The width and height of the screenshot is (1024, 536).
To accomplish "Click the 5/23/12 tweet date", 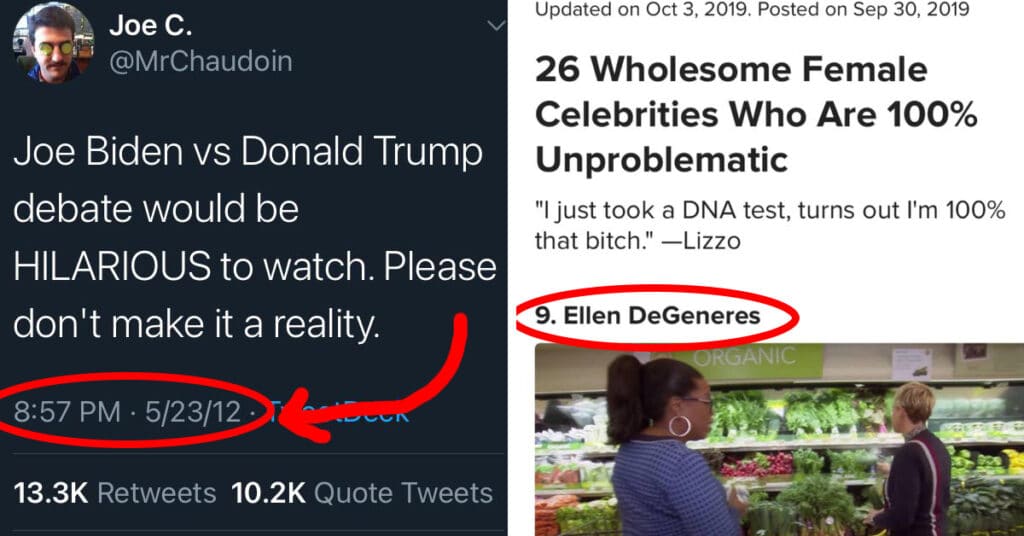I will click(x=196, y=410).
